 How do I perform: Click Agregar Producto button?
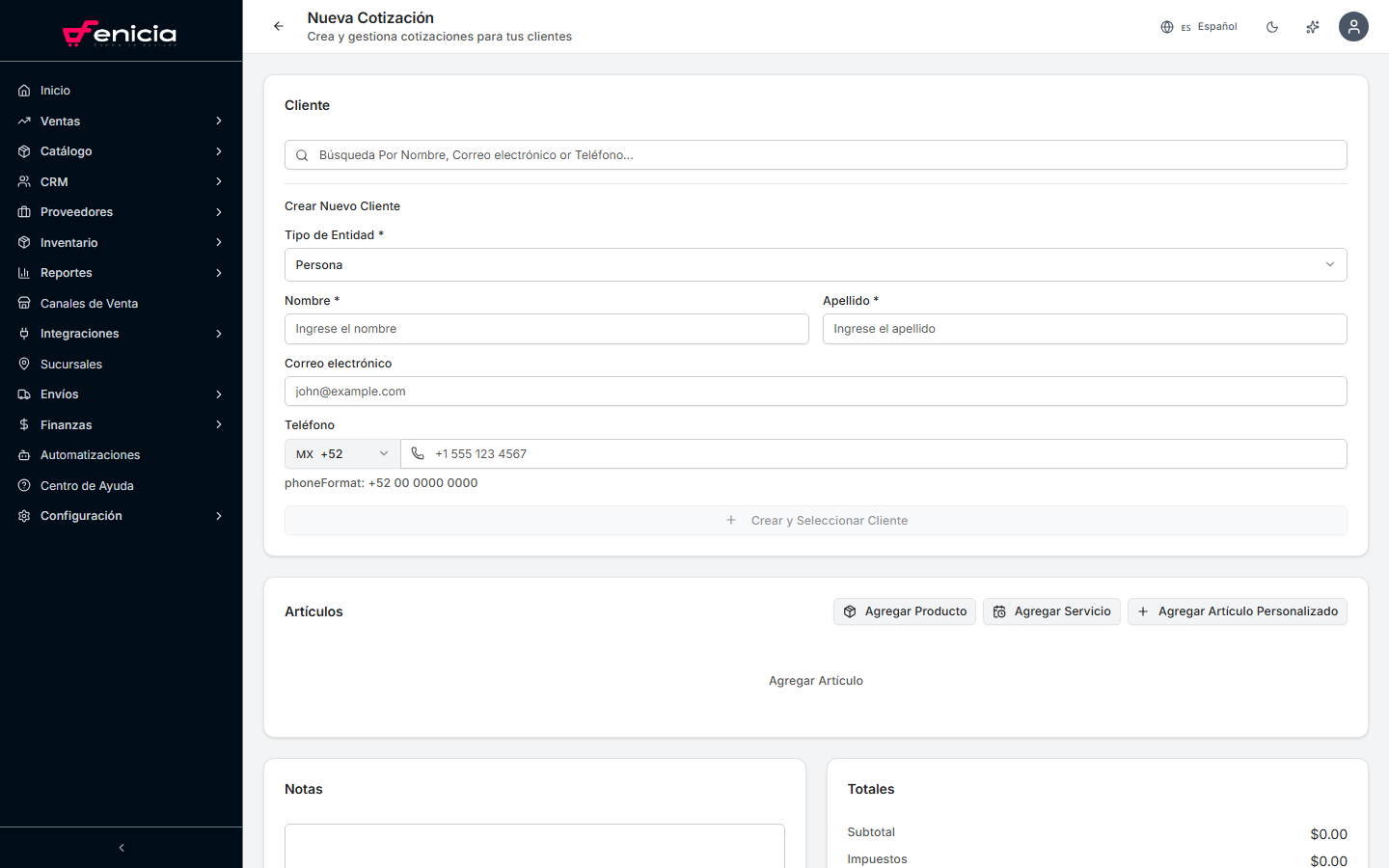point(905,611)
